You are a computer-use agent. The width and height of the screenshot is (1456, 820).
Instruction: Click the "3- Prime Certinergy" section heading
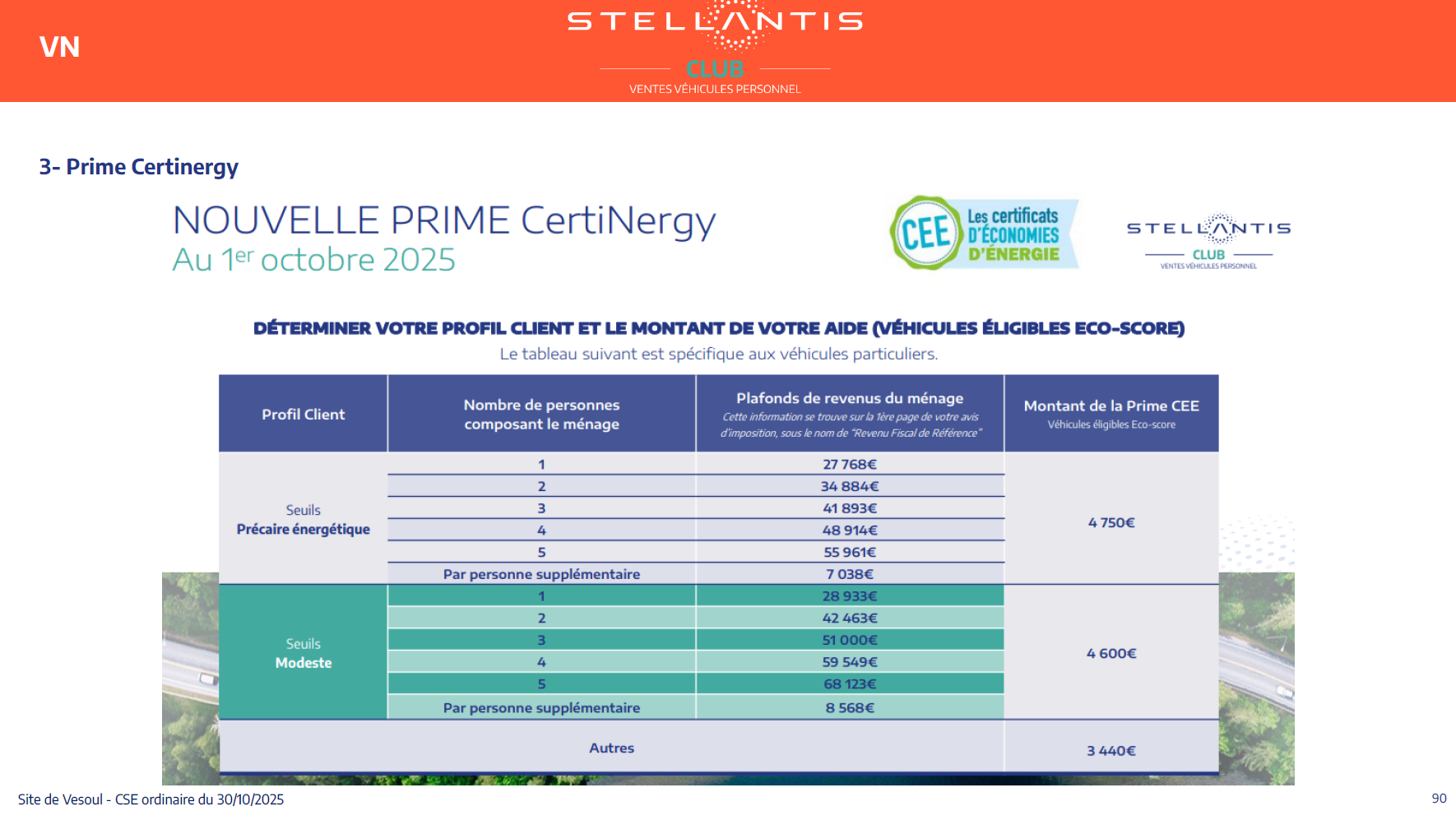(138, 167)
